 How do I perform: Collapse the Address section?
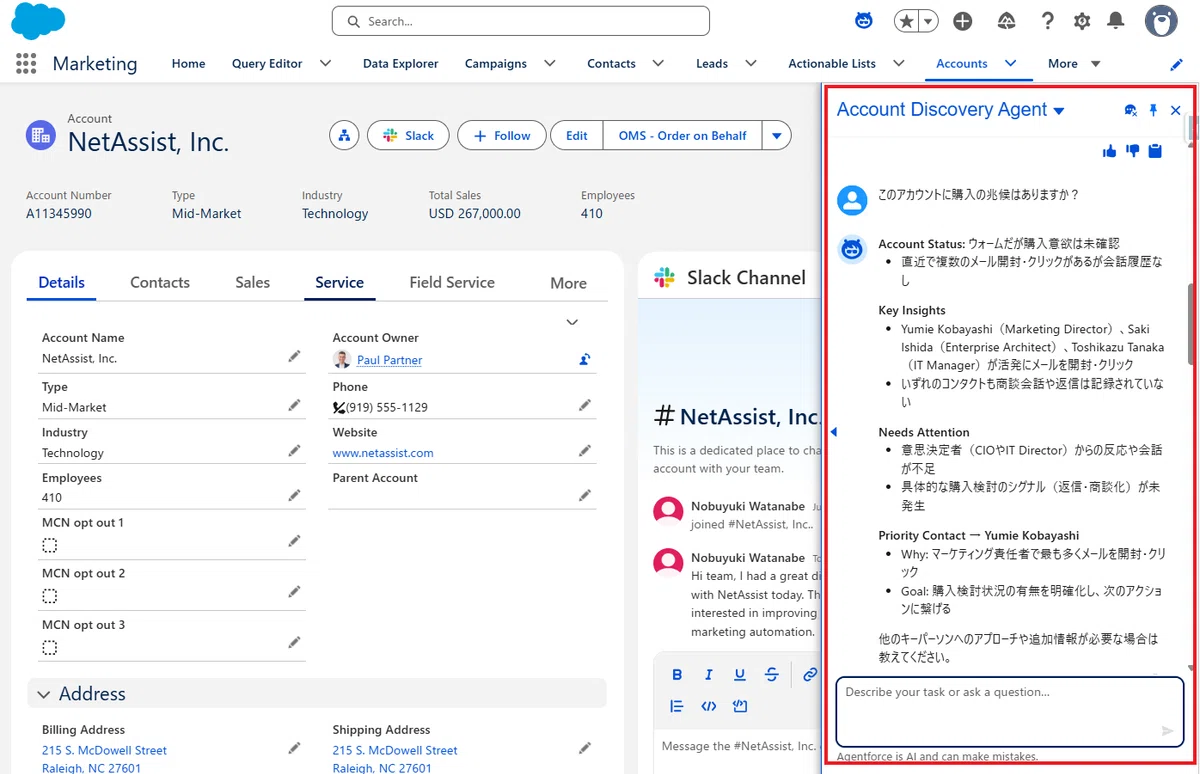click(x=44, y=694)
